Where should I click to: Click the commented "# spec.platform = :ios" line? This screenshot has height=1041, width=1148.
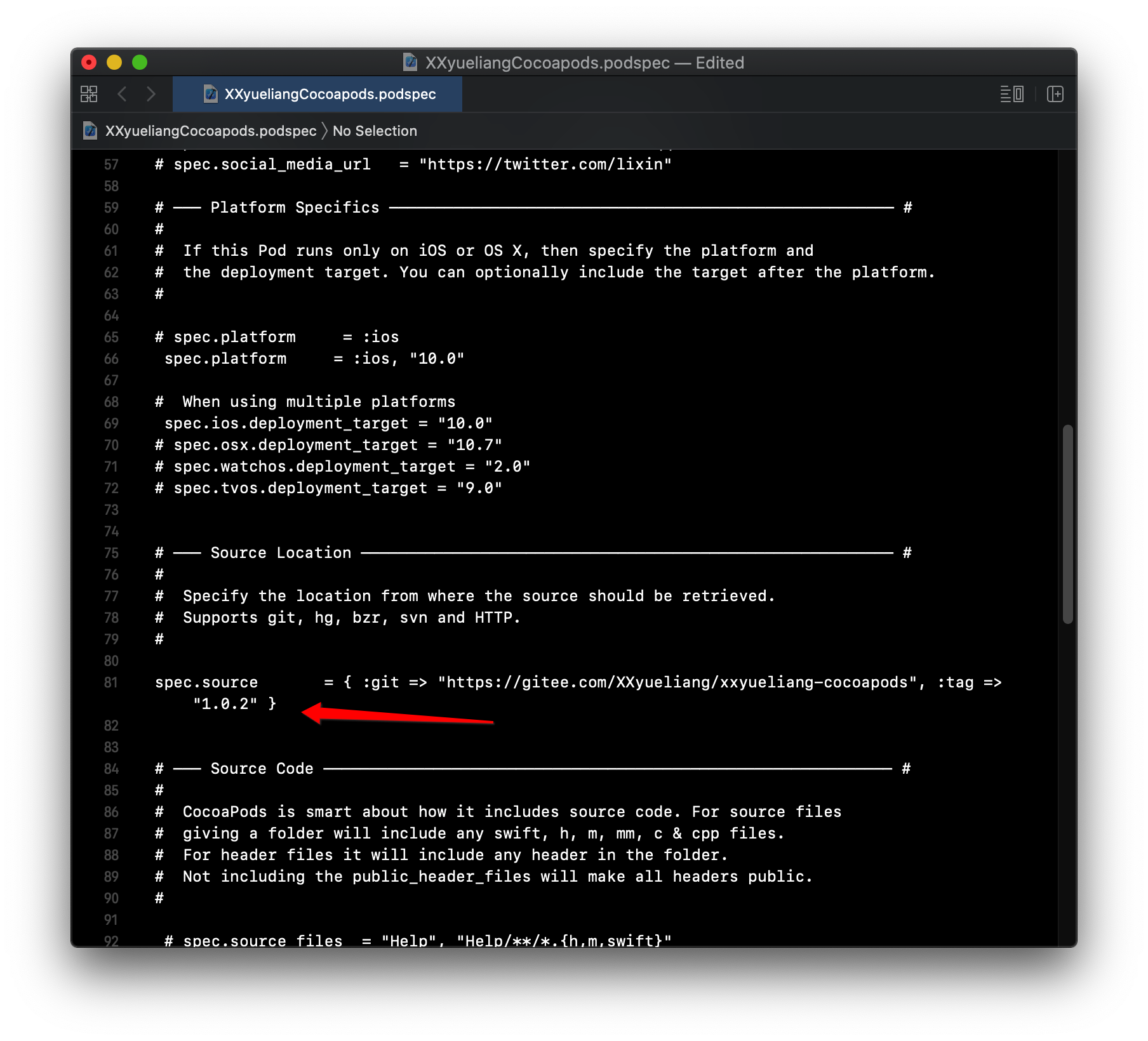(x=277, y=337)
